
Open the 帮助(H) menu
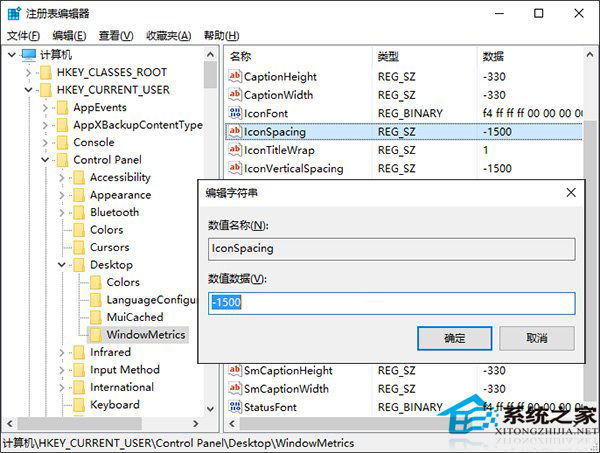point(222,36)
